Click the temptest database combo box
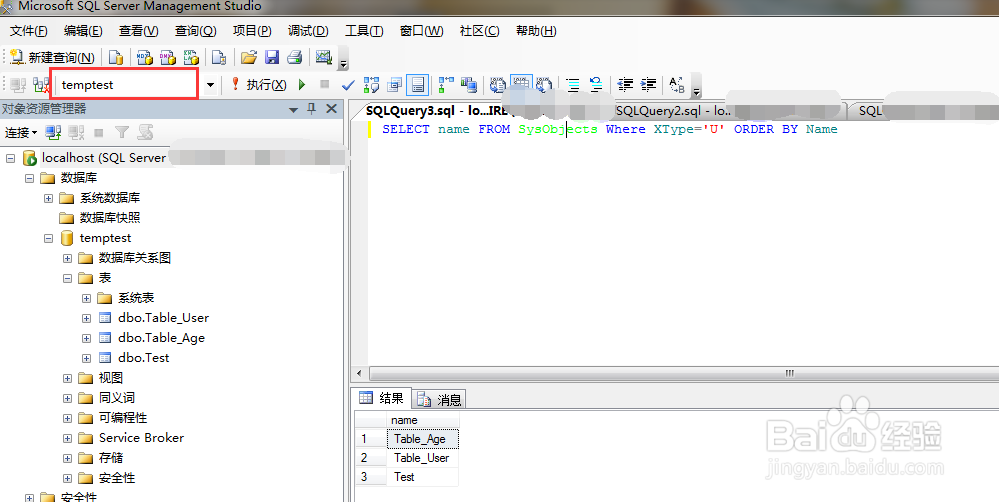Viewport: 999px width, 502px height. (x=125, y=84)
